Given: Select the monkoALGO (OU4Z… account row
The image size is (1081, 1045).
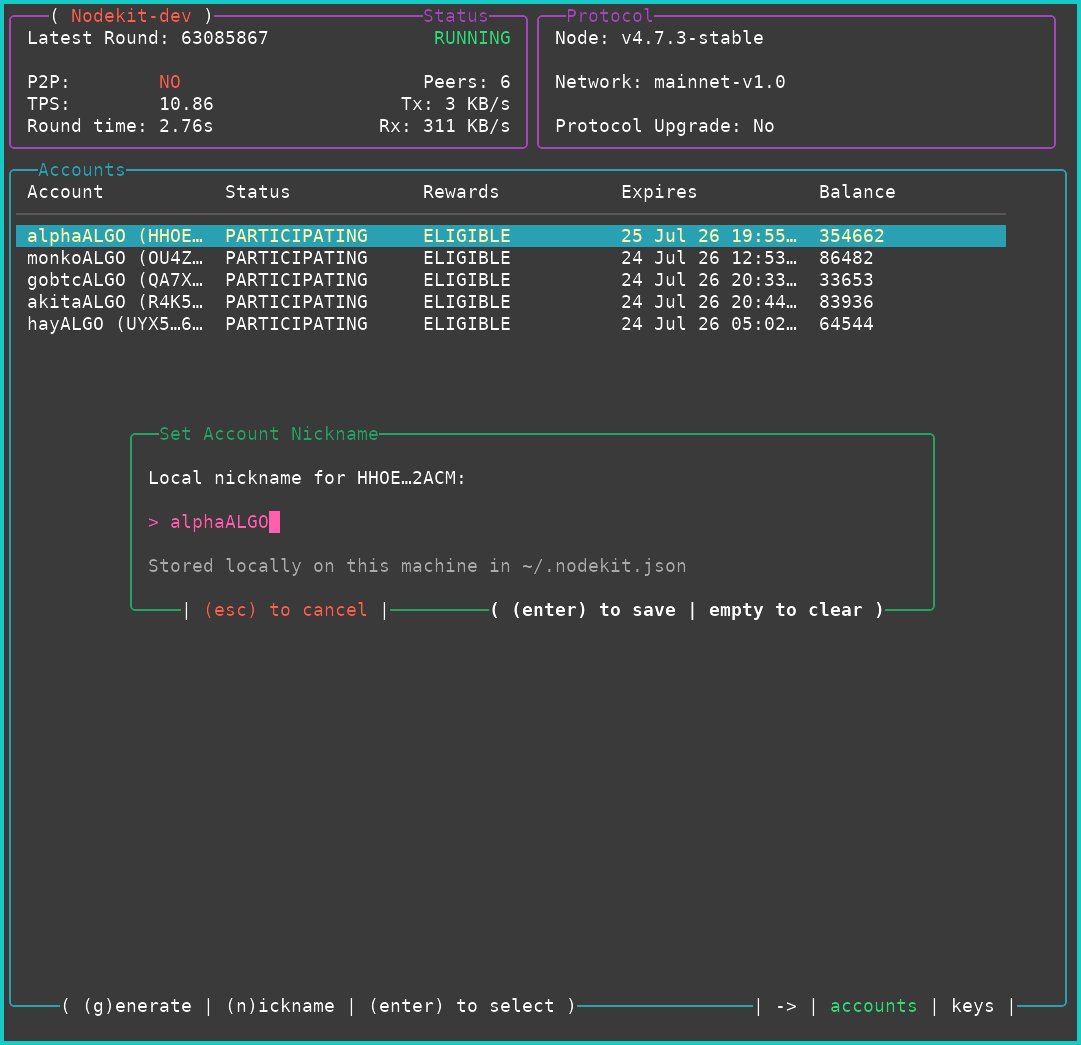Looking at the screenshot, I should (511, 258).
